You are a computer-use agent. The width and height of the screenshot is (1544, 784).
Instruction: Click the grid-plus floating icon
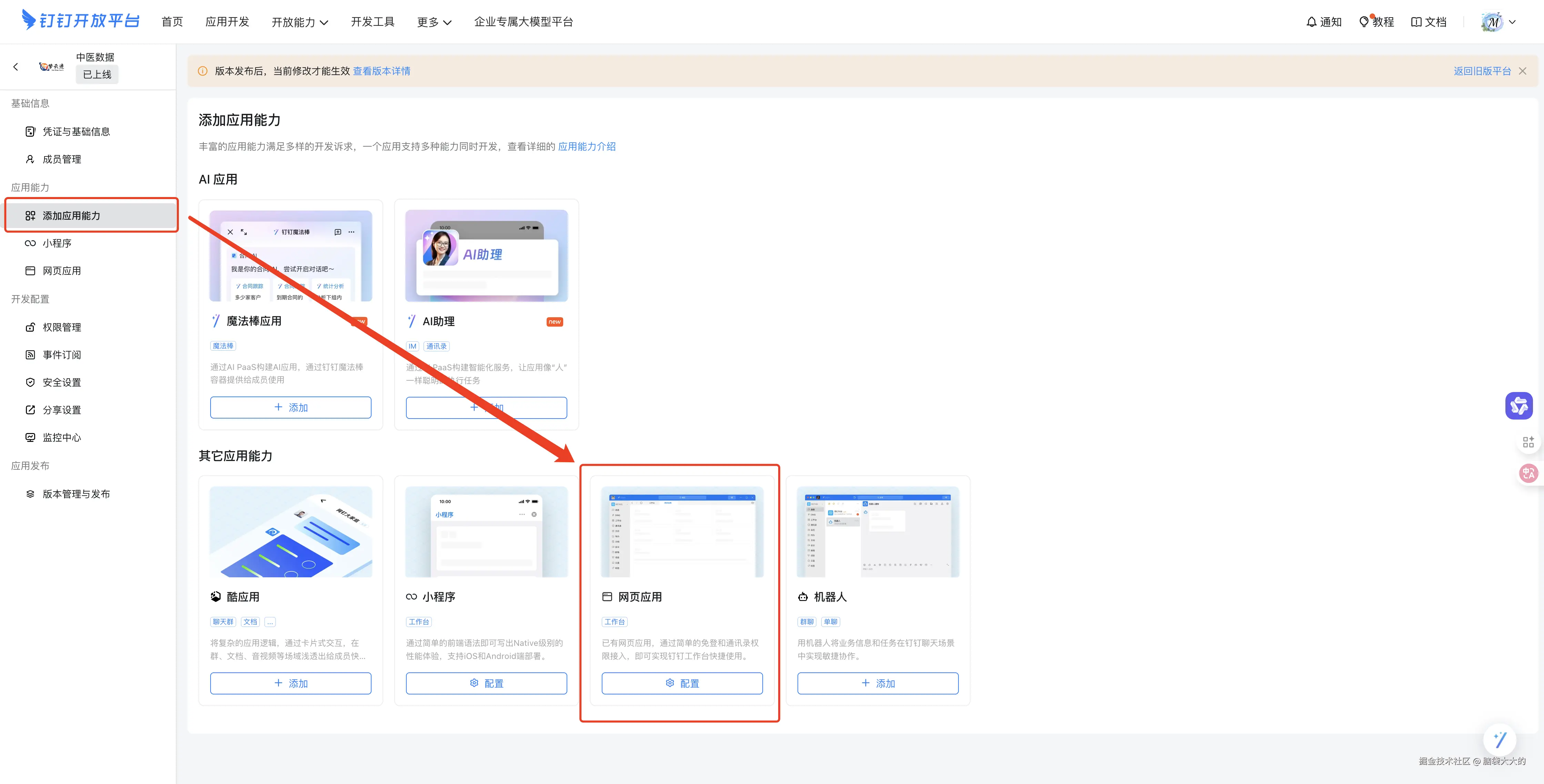1528,442
